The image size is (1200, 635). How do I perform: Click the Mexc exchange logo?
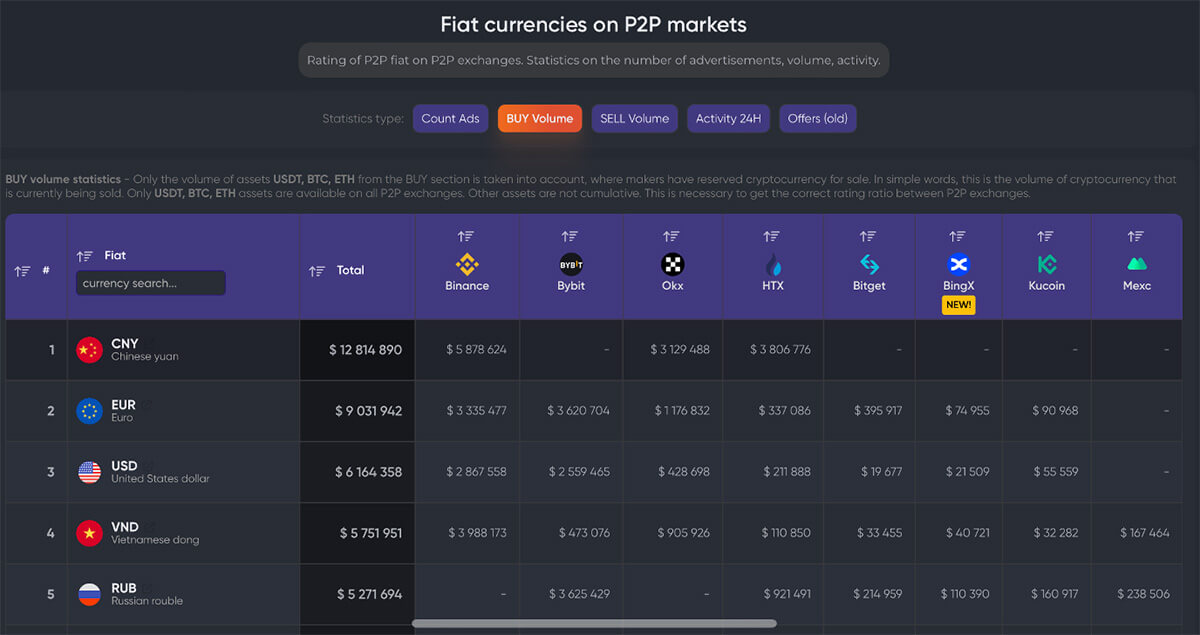pyautogui.click(x=1136, y=264)
